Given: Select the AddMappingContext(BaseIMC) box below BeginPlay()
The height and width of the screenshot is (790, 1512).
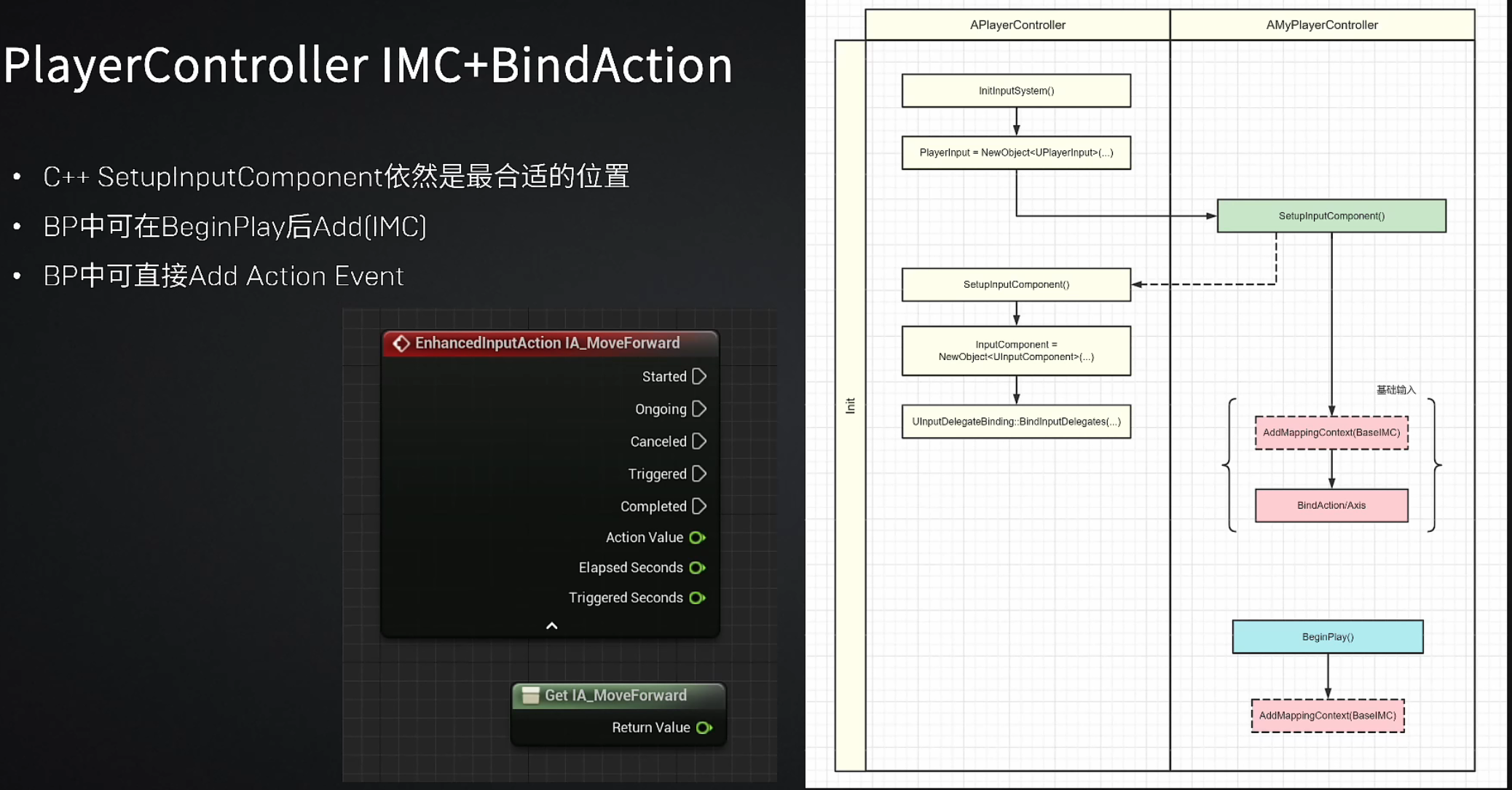Looking at the screenshot, I should (x=1328, y=716).
